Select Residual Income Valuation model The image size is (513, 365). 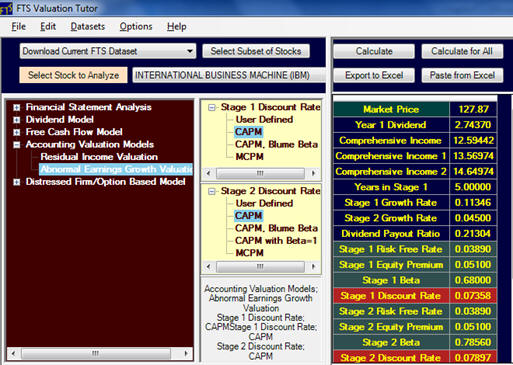point(99,157)
